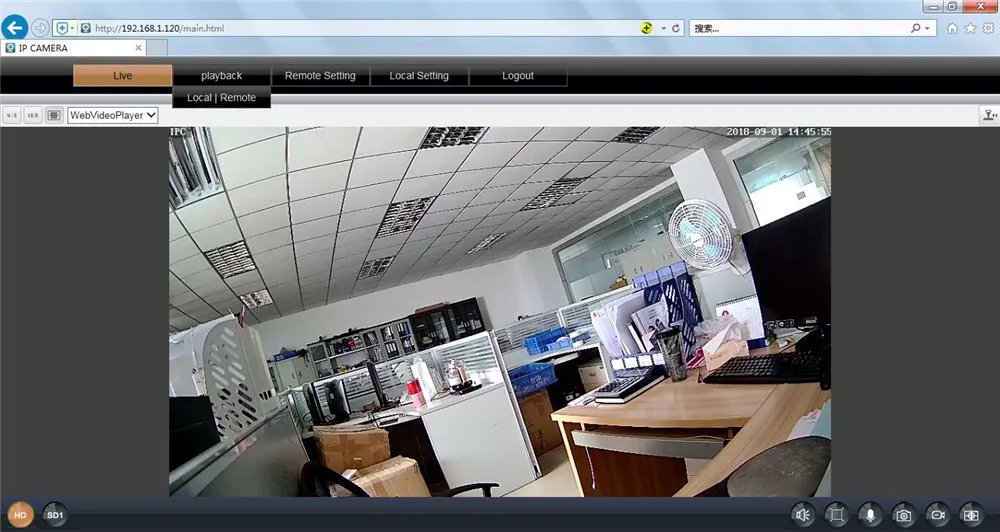Viewport: 1000px width, 532px height.
Task: Open browser tools gear icon
Action: click(988, 28)
